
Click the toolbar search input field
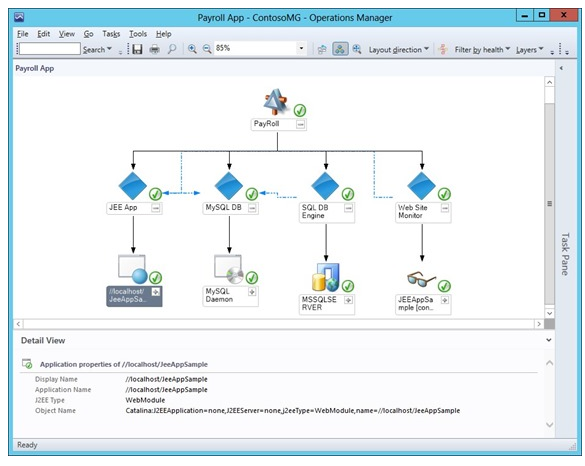coord(50,49)
